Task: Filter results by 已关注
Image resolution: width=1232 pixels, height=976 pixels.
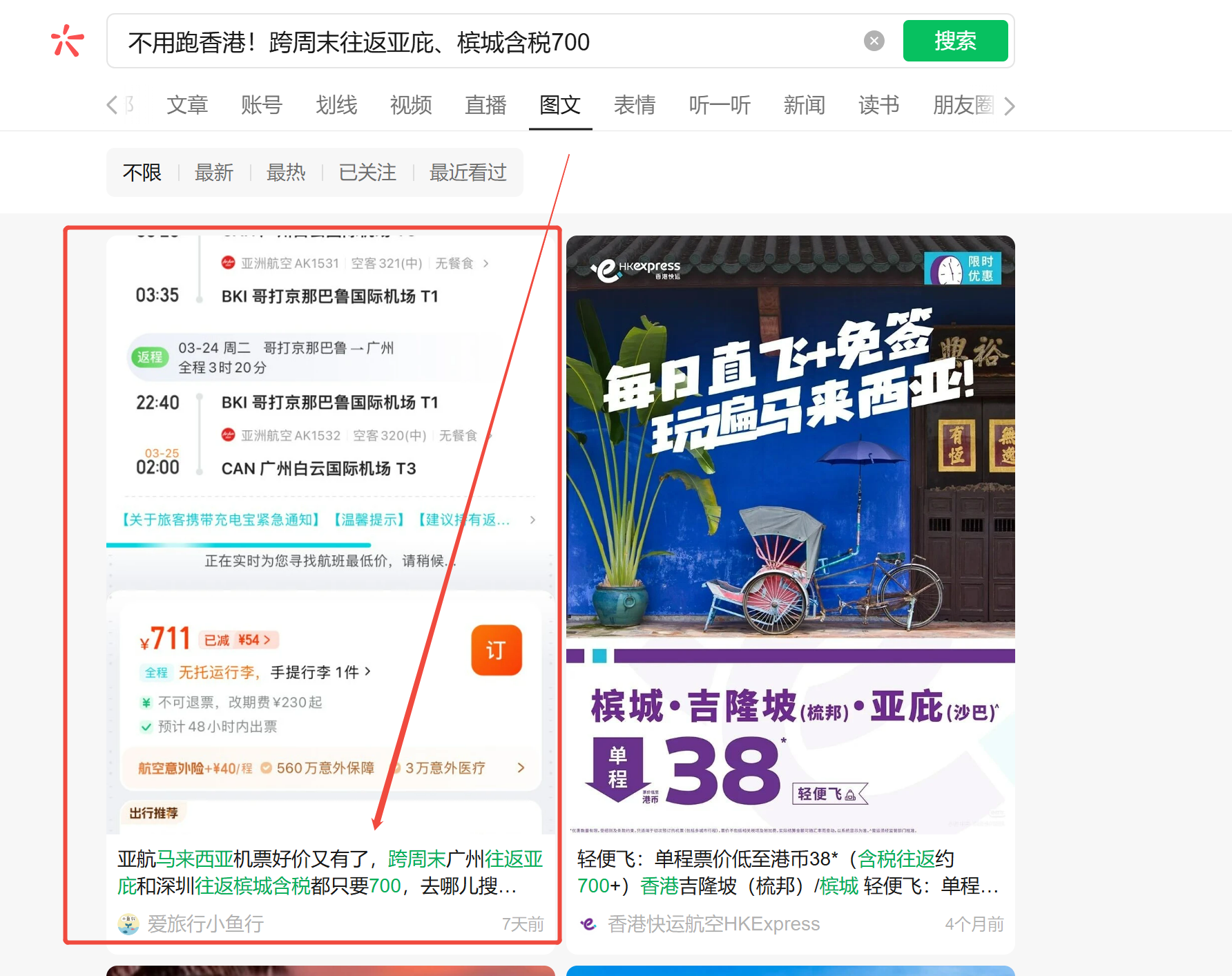Action: 367,172
